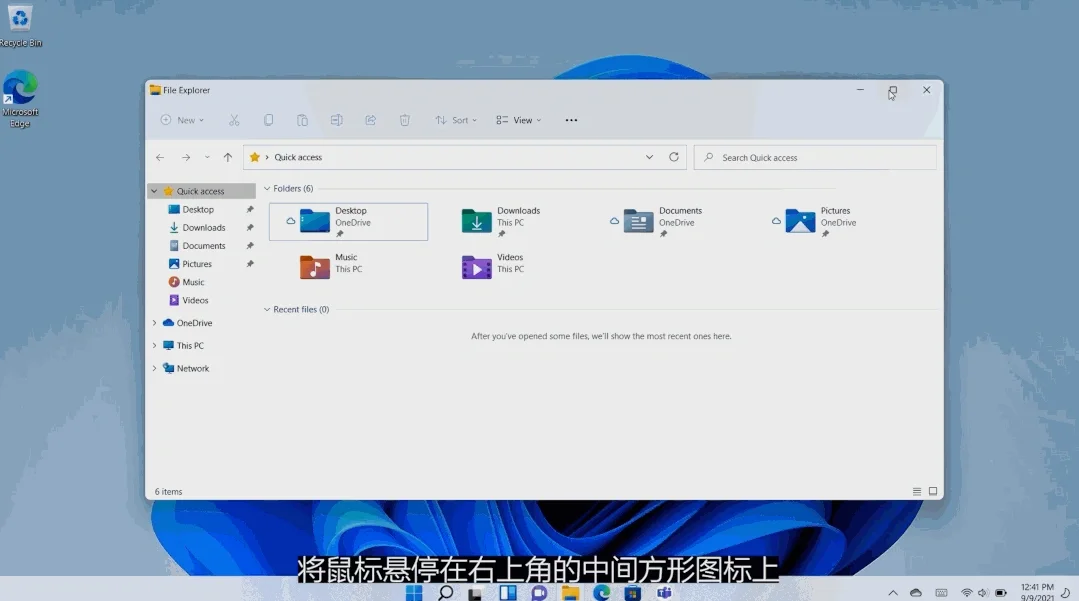
Task: Refresh the current folder view
Action: 673,157
